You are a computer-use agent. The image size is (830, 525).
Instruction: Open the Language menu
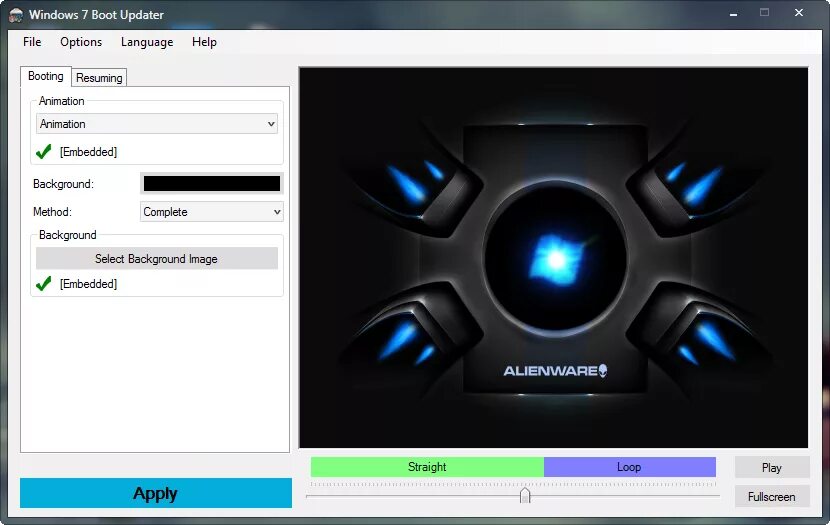tap(147, 42)
